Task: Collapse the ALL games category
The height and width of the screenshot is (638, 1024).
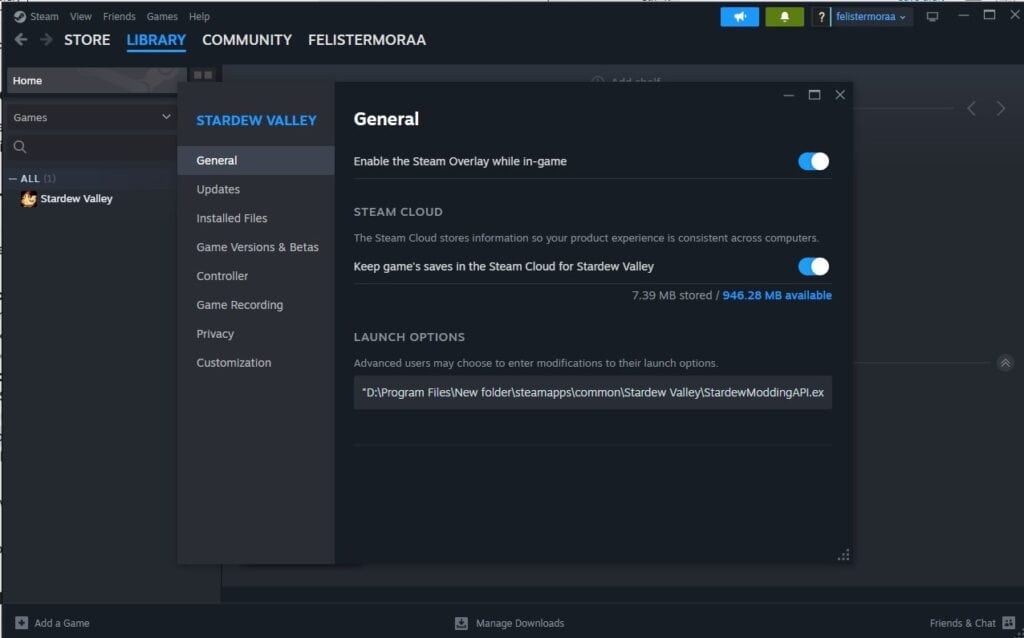Action: (12, 179)
